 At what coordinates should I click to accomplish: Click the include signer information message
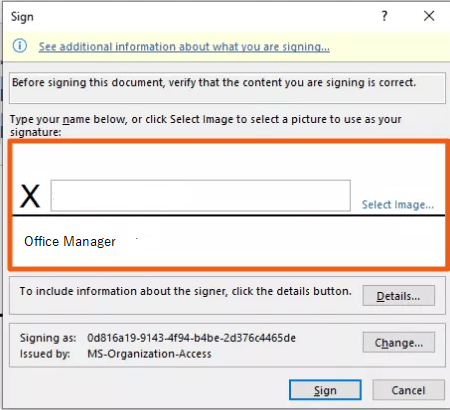[185, 291]
